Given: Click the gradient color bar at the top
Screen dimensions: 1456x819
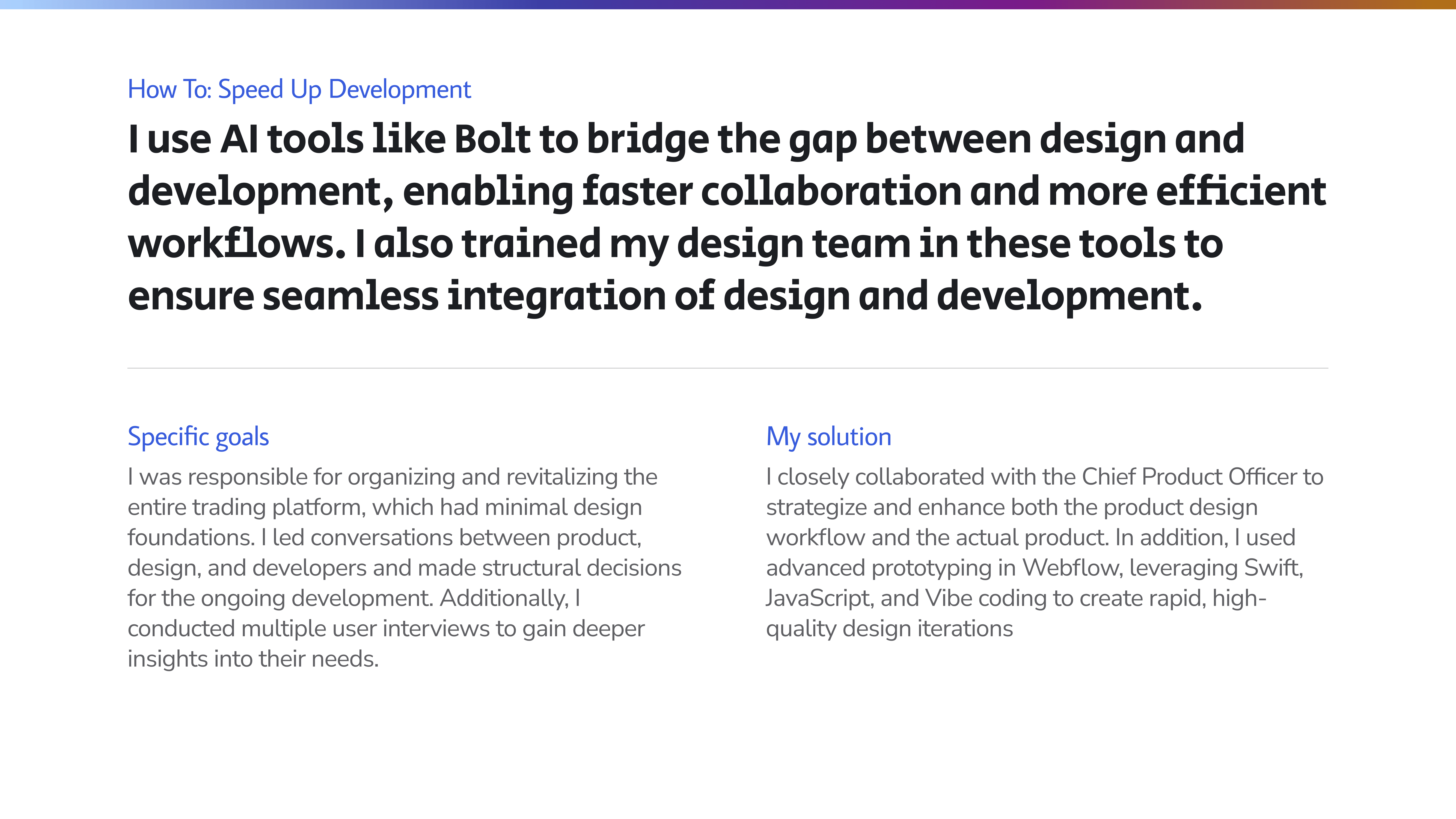Looking at the screenshot, I should (727, 5).
